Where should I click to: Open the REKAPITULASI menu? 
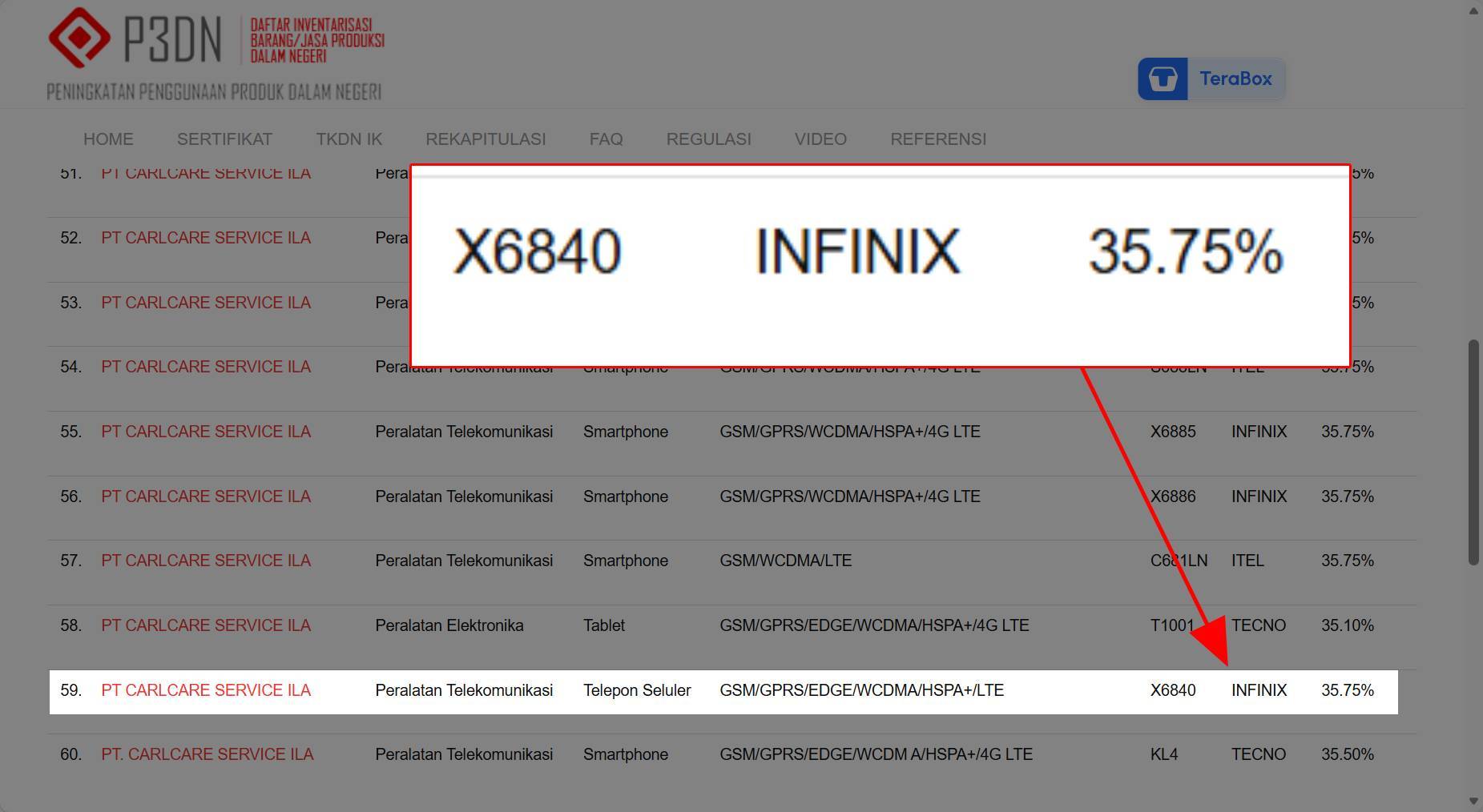pos(486,139)
